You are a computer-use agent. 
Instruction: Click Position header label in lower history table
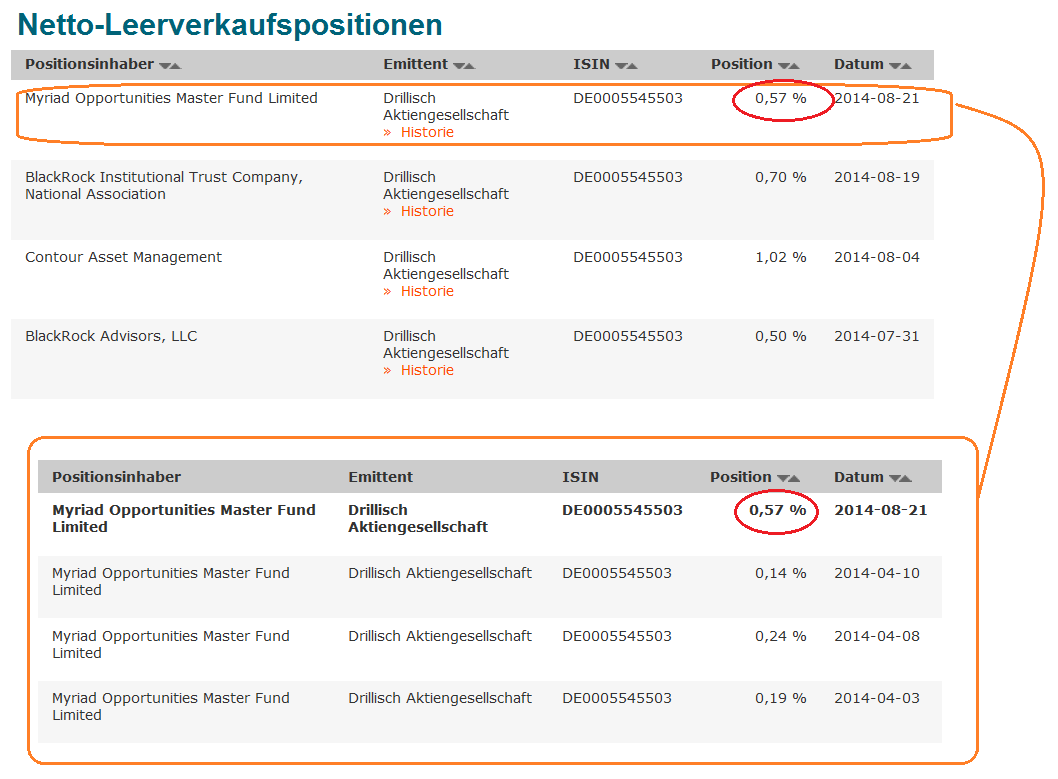(x=741, y=477)
